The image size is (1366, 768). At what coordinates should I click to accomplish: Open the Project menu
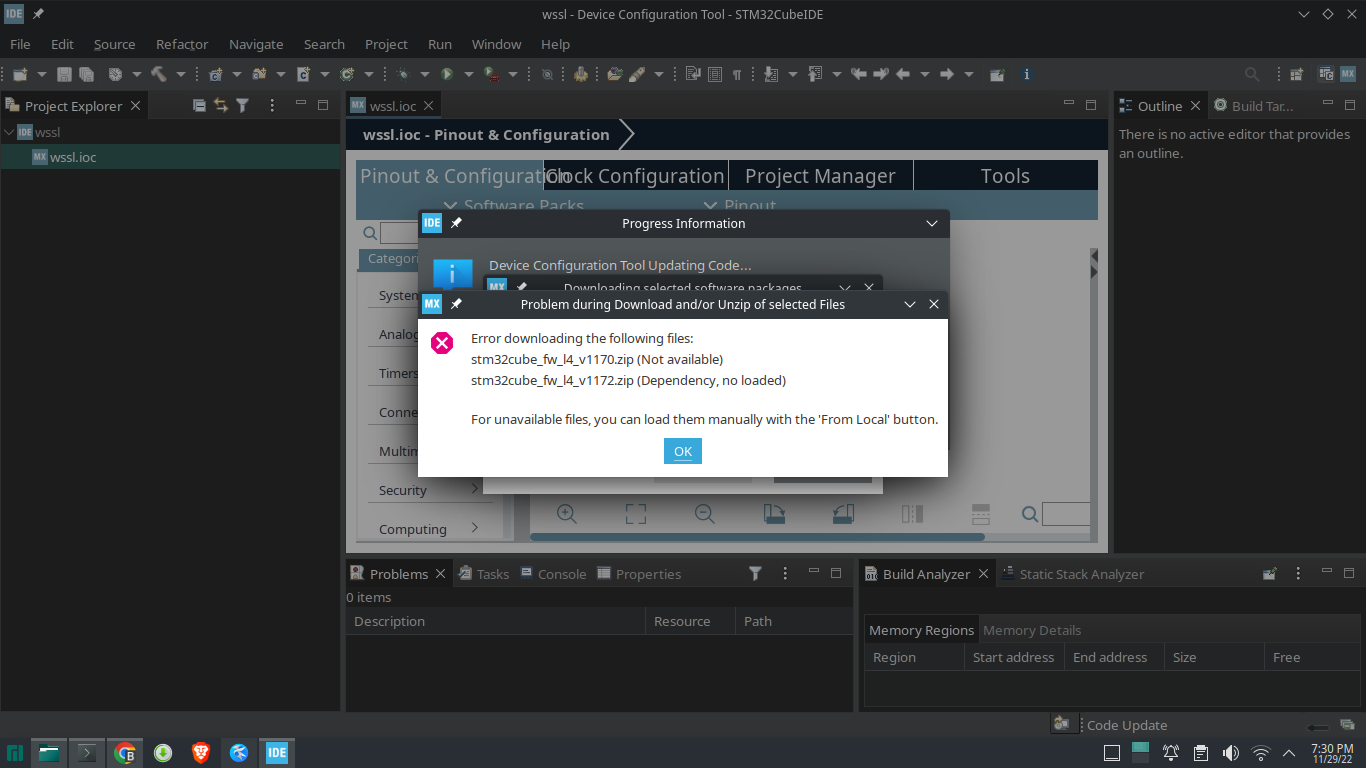pyautogui.click(x=386, y=44)
